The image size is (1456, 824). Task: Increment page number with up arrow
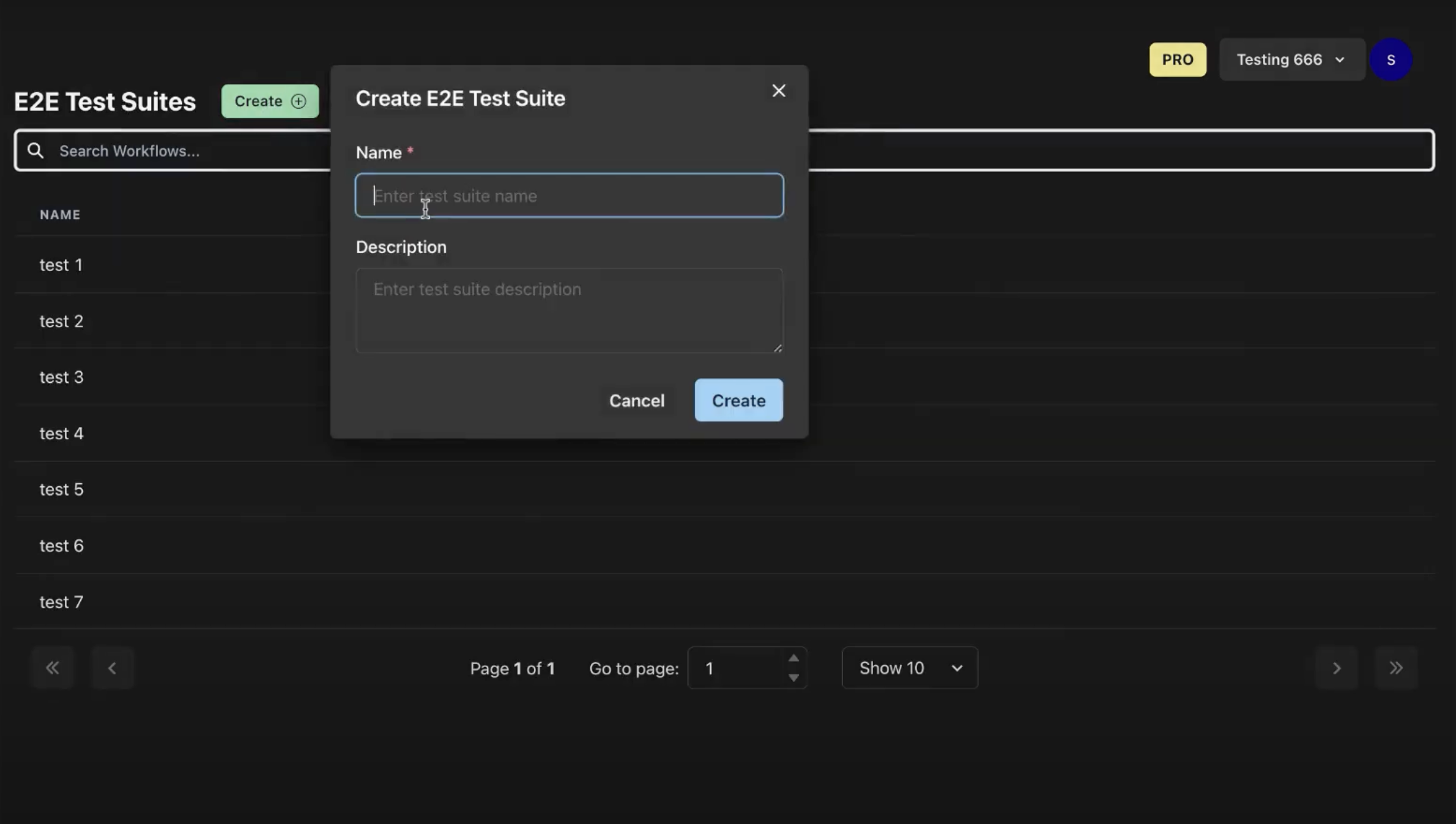(x=793, y=658)
